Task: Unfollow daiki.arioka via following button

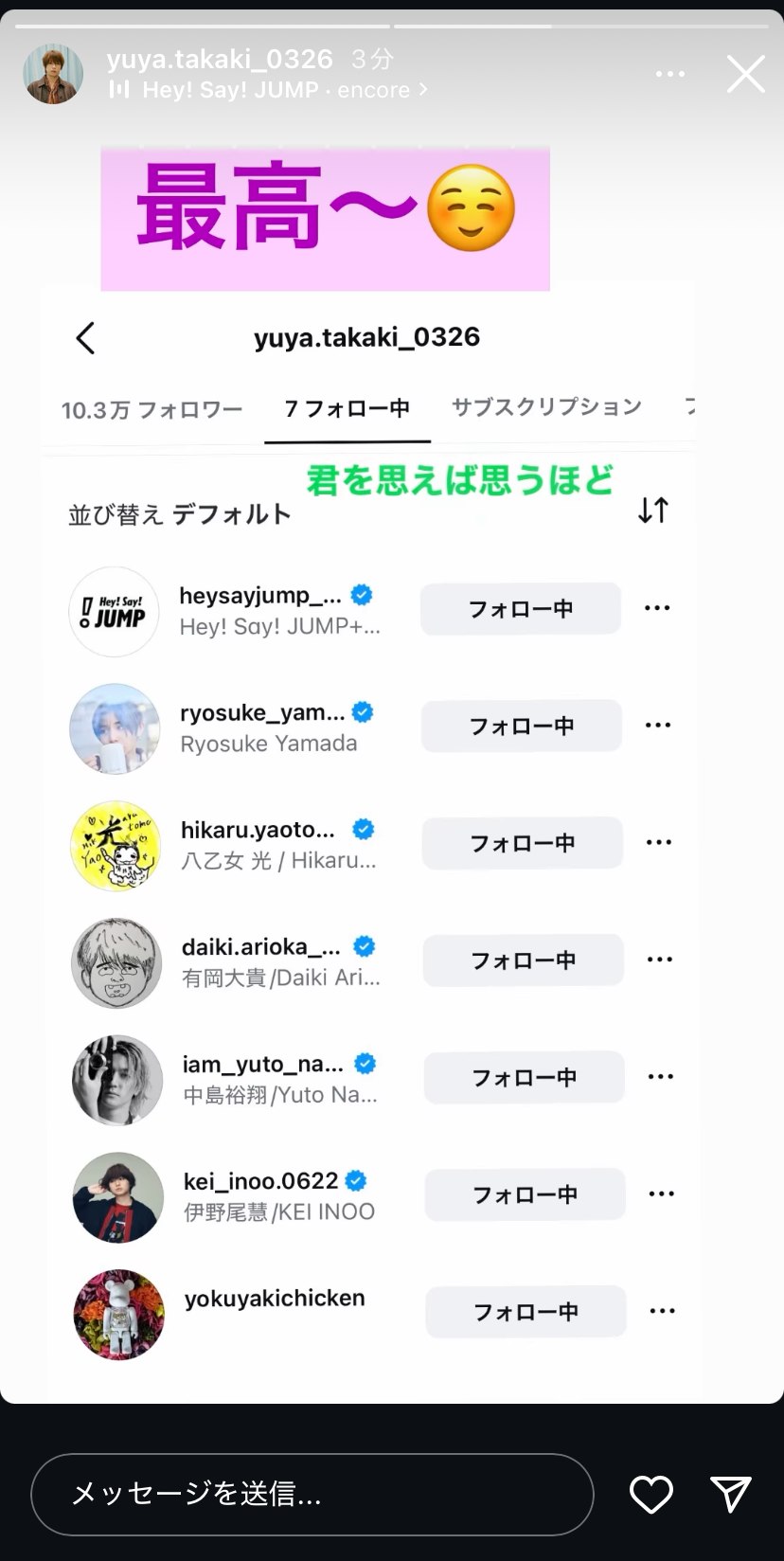Action: click(x=524, y=960)
